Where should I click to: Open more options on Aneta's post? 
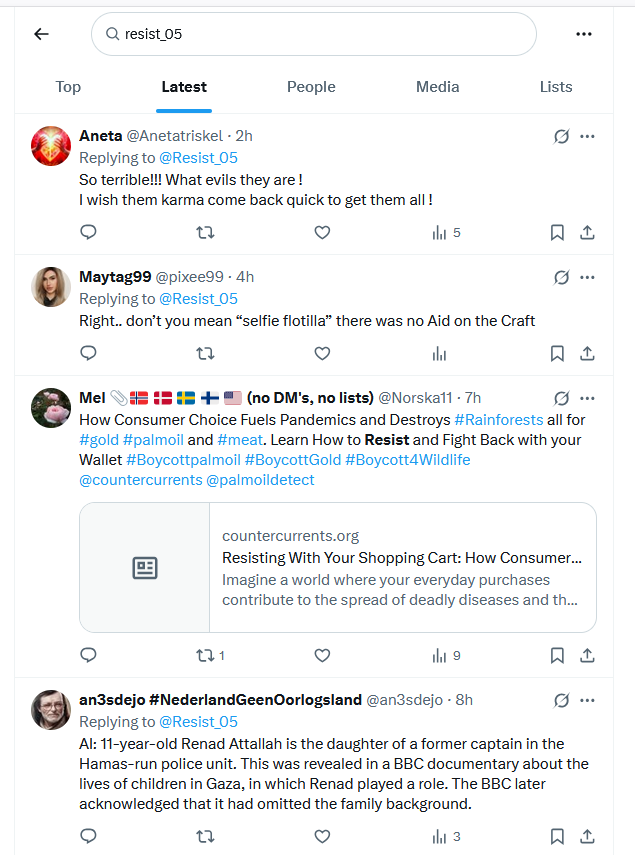588,136
